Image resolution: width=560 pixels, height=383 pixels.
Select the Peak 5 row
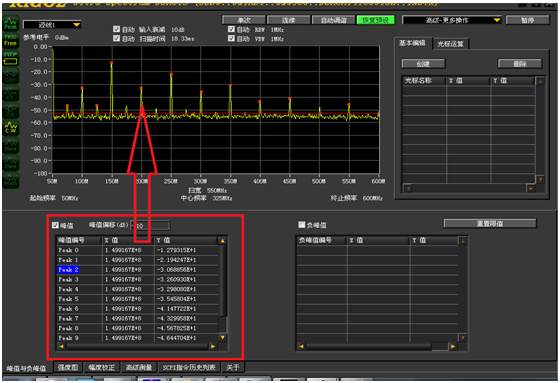tap(138, 299)
